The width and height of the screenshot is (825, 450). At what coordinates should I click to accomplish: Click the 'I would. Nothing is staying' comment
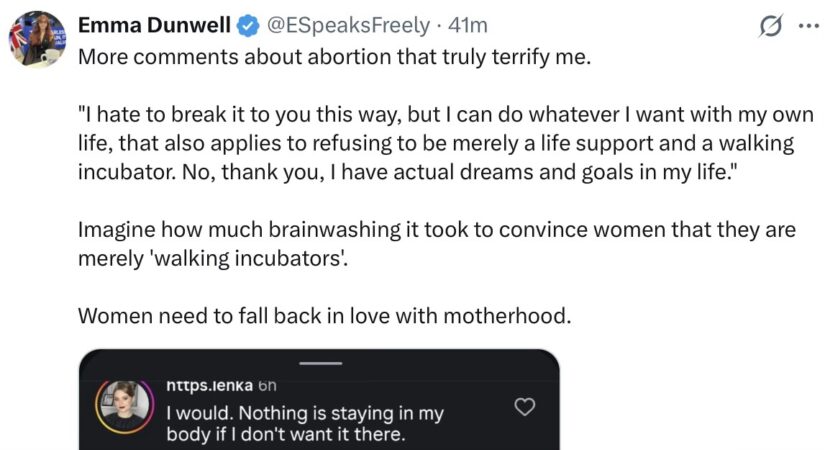click(305, 424)
